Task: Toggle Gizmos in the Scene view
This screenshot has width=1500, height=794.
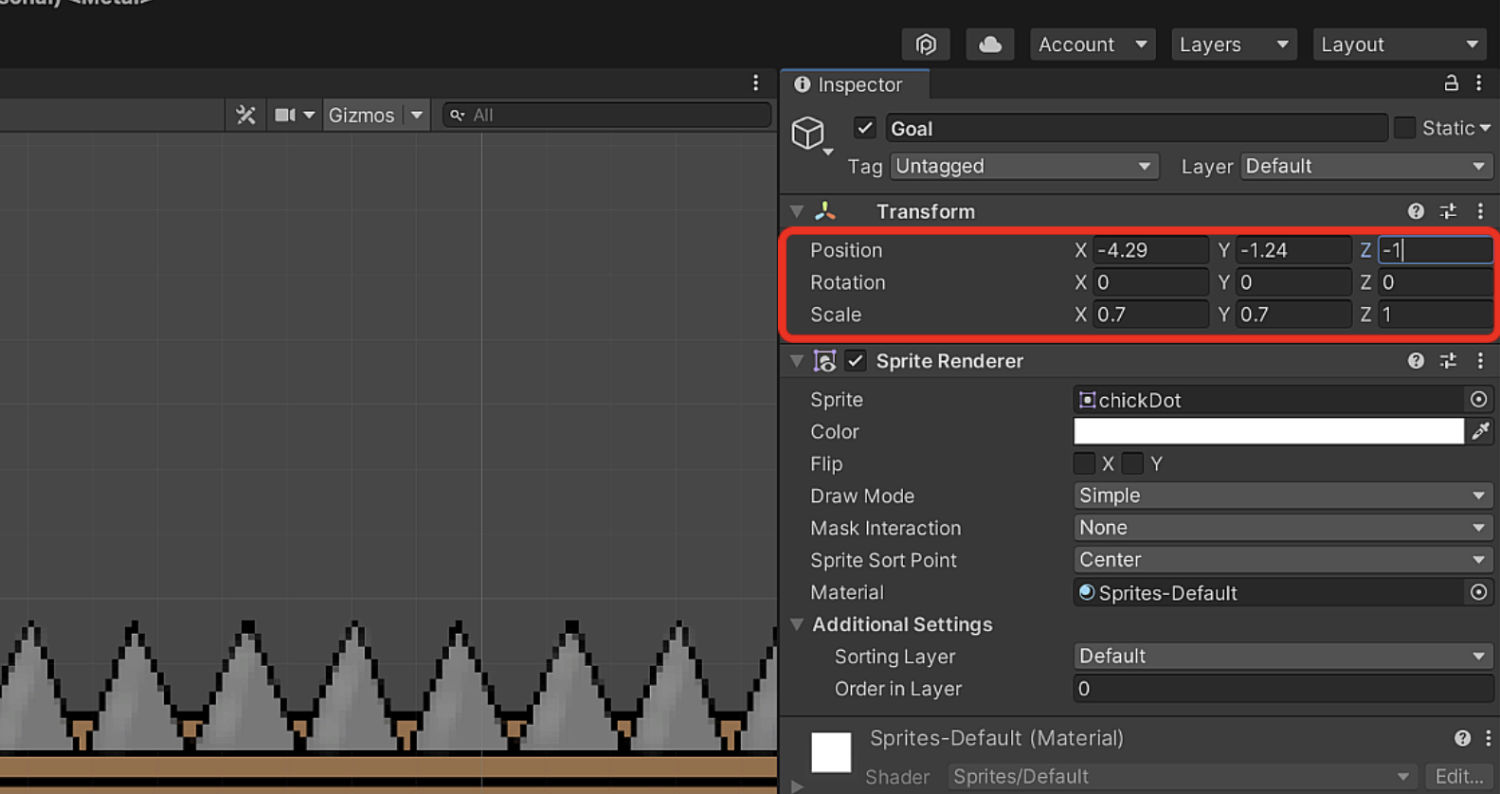Action: pos(361,115)
